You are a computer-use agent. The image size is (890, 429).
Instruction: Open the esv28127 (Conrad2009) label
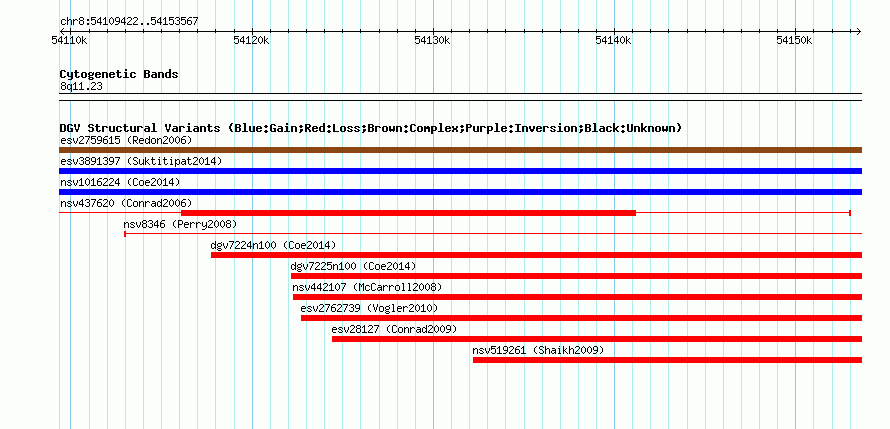pyautogui.click(x=394, y=329)
